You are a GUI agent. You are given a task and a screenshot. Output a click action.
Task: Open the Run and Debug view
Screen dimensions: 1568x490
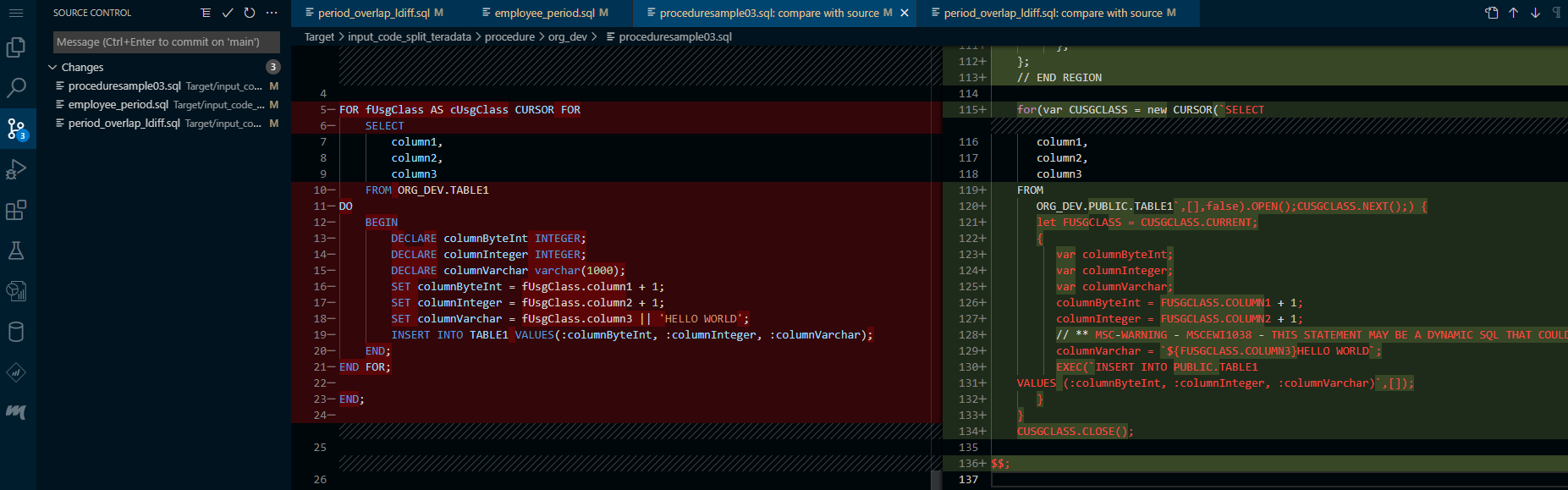tap(16, 169)
